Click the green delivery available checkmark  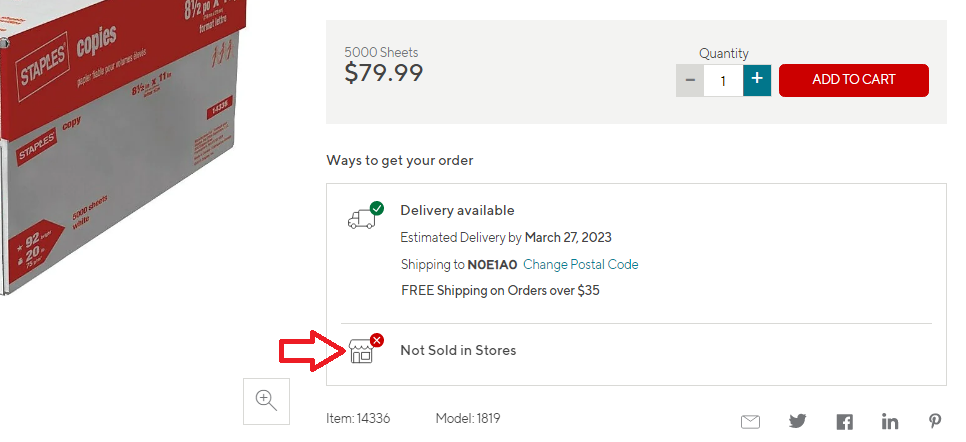pyautogui.click(x=377, y=208)
